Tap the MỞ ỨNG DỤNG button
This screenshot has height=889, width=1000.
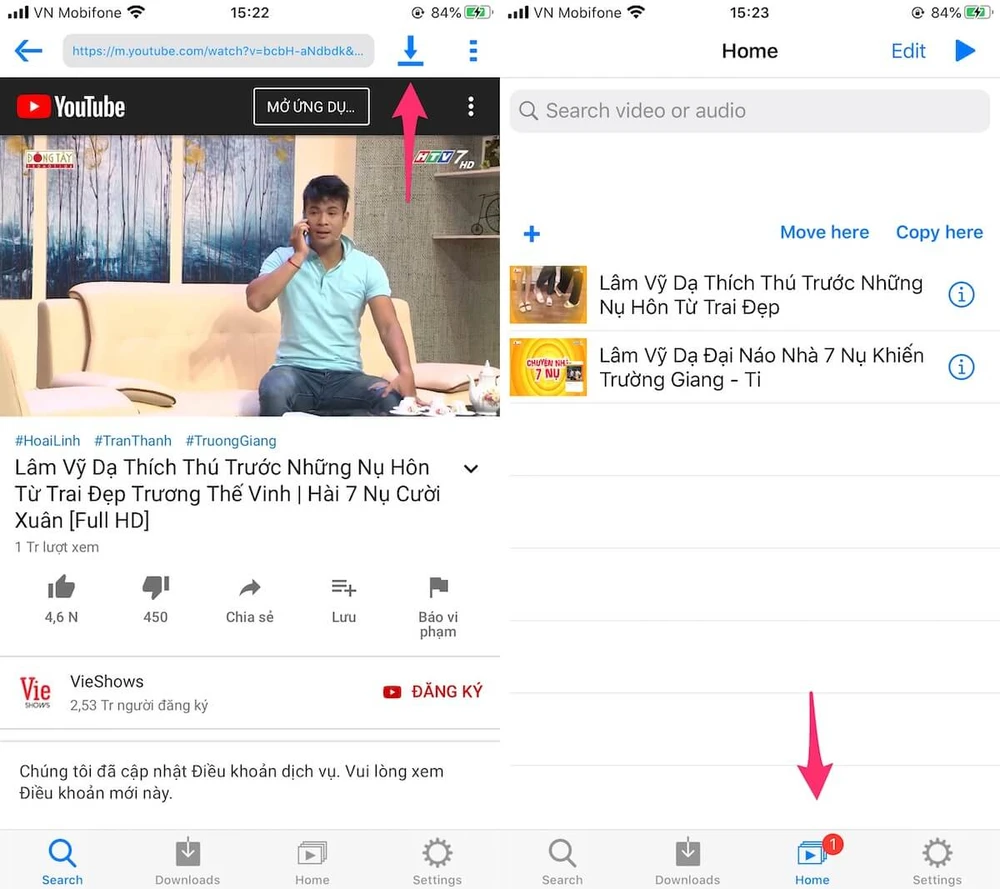tap(311, 106)
